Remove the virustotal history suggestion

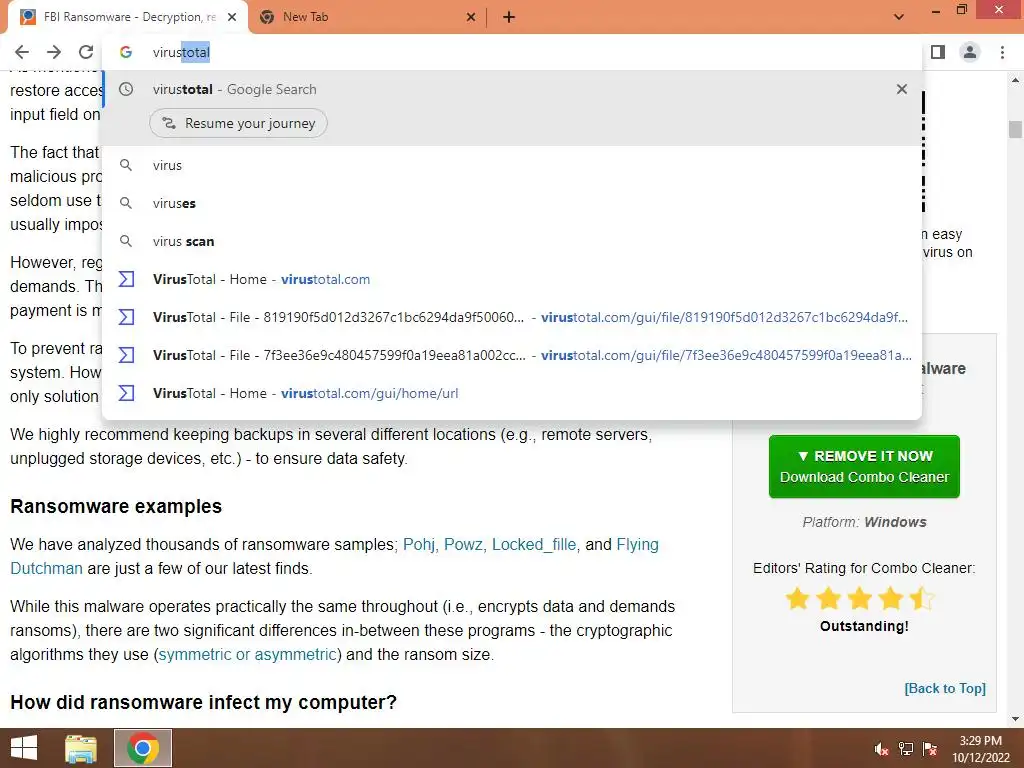pyautogui.click(x=902, y=89)
